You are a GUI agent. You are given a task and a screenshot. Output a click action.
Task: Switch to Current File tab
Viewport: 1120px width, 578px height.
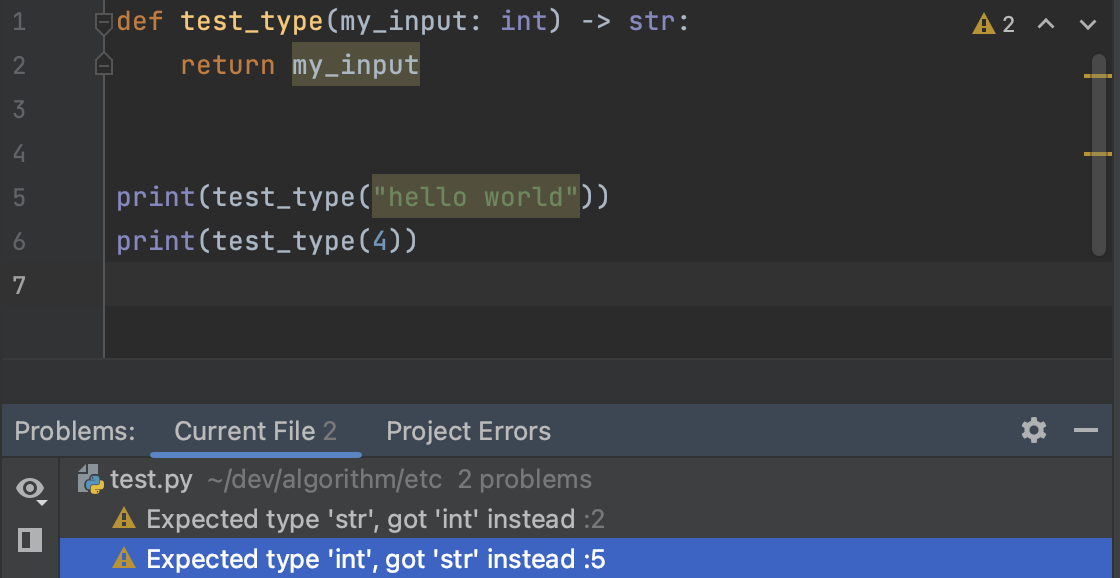click(x=255, y=432)
